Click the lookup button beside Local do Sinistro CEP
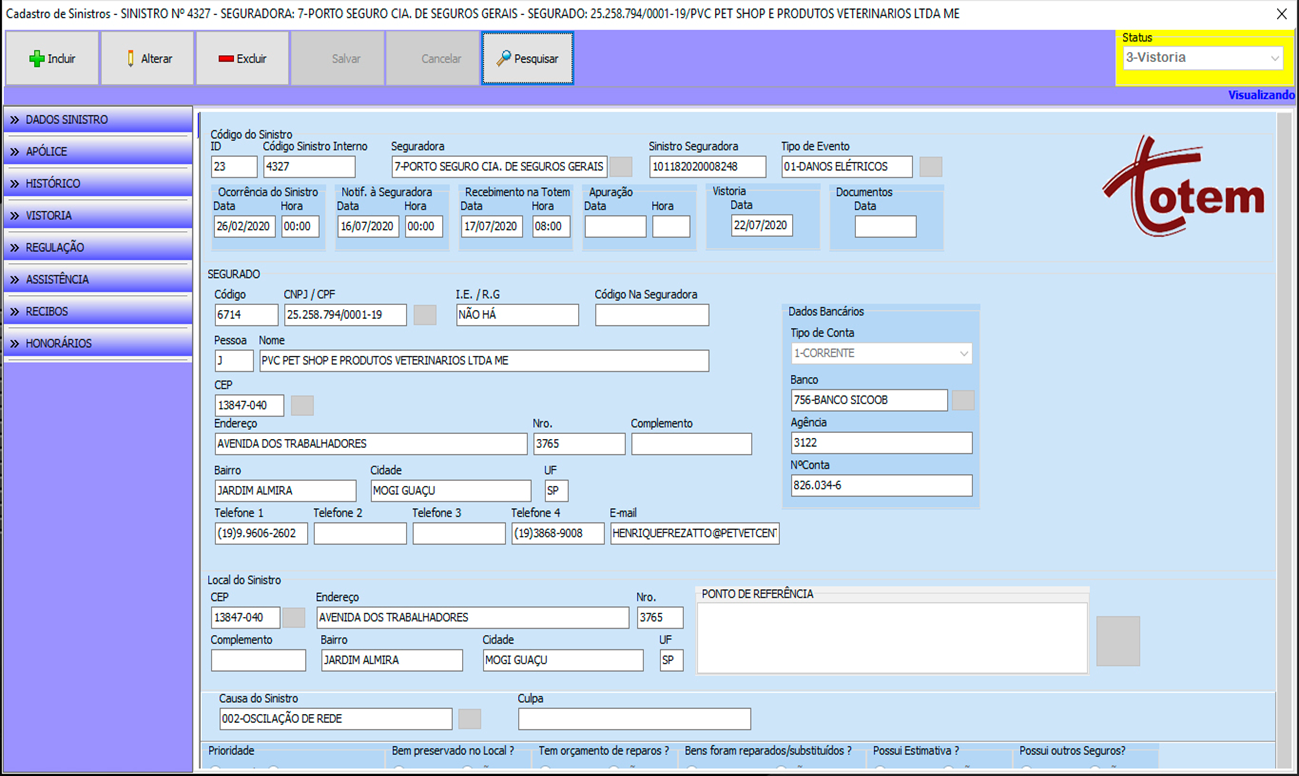Viewport: 1299px width, 776px height. click(294, 618)
